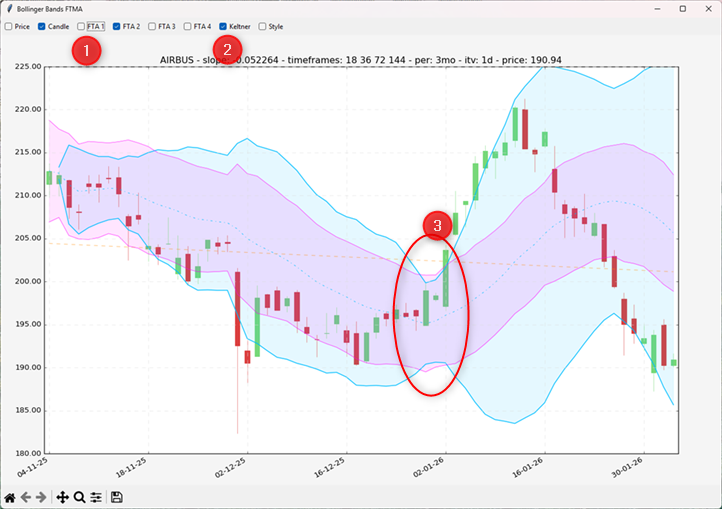Viewport: 722px width, 509px height.
Task: Click the red numbered marker 3 on chart
Action: click(x=435, y=225)
